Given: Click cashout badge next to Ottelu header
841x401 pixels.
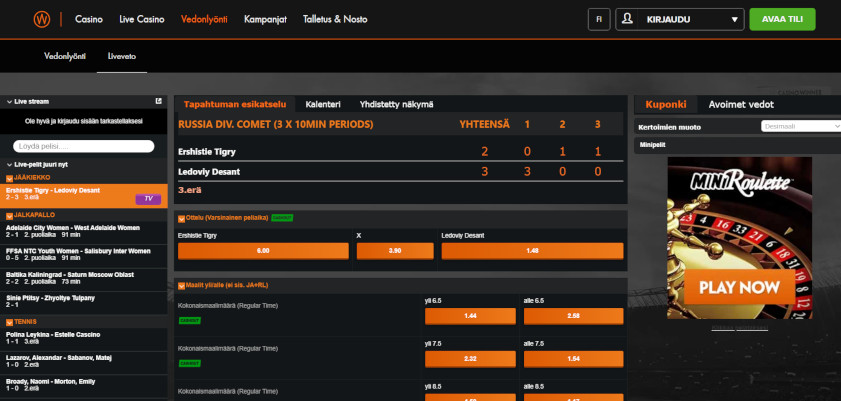Looking at the screenshot, I should (x=282, y=218).
